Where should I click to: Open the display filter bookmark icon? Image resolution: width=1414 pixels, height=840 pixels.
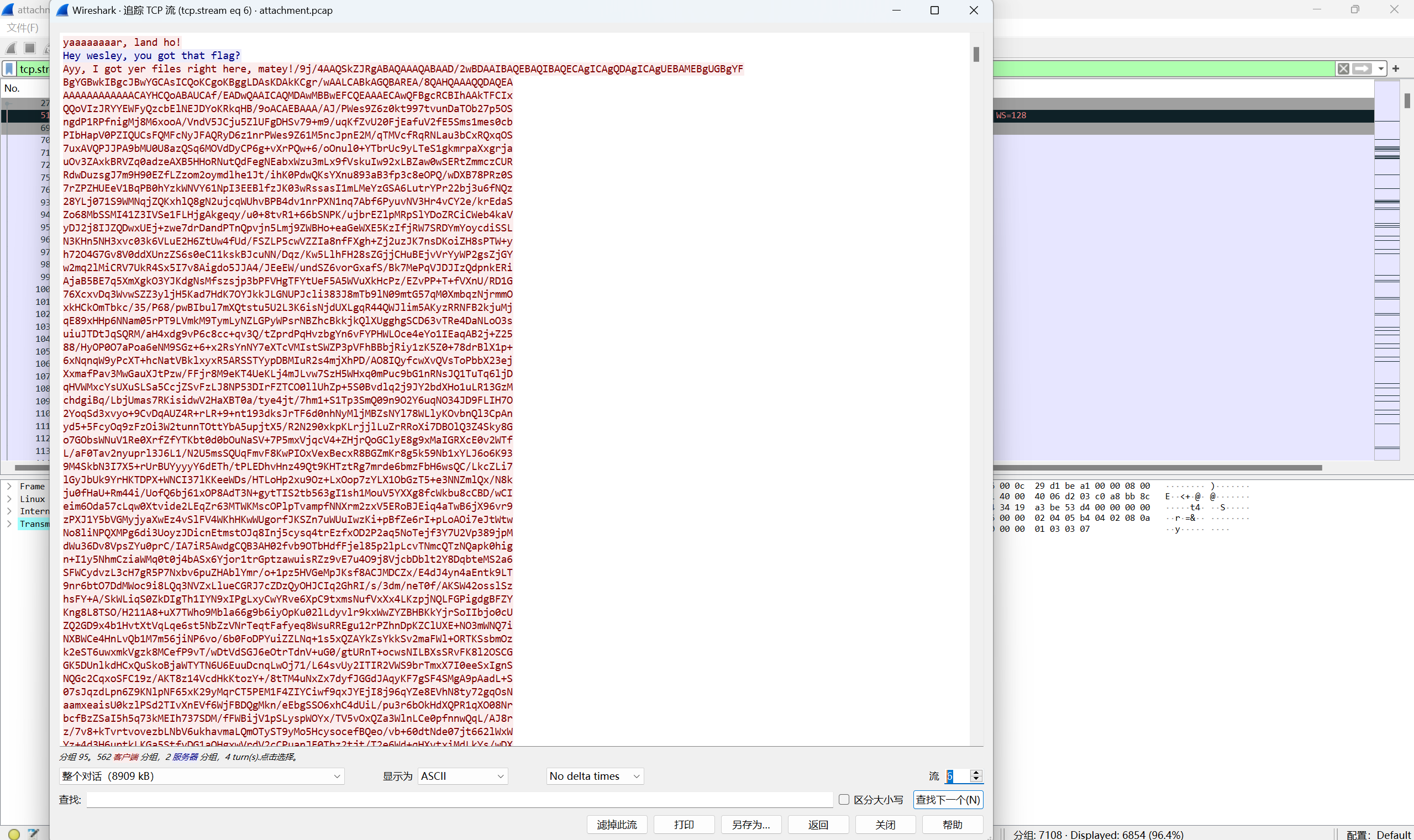(x=9, y=69)
